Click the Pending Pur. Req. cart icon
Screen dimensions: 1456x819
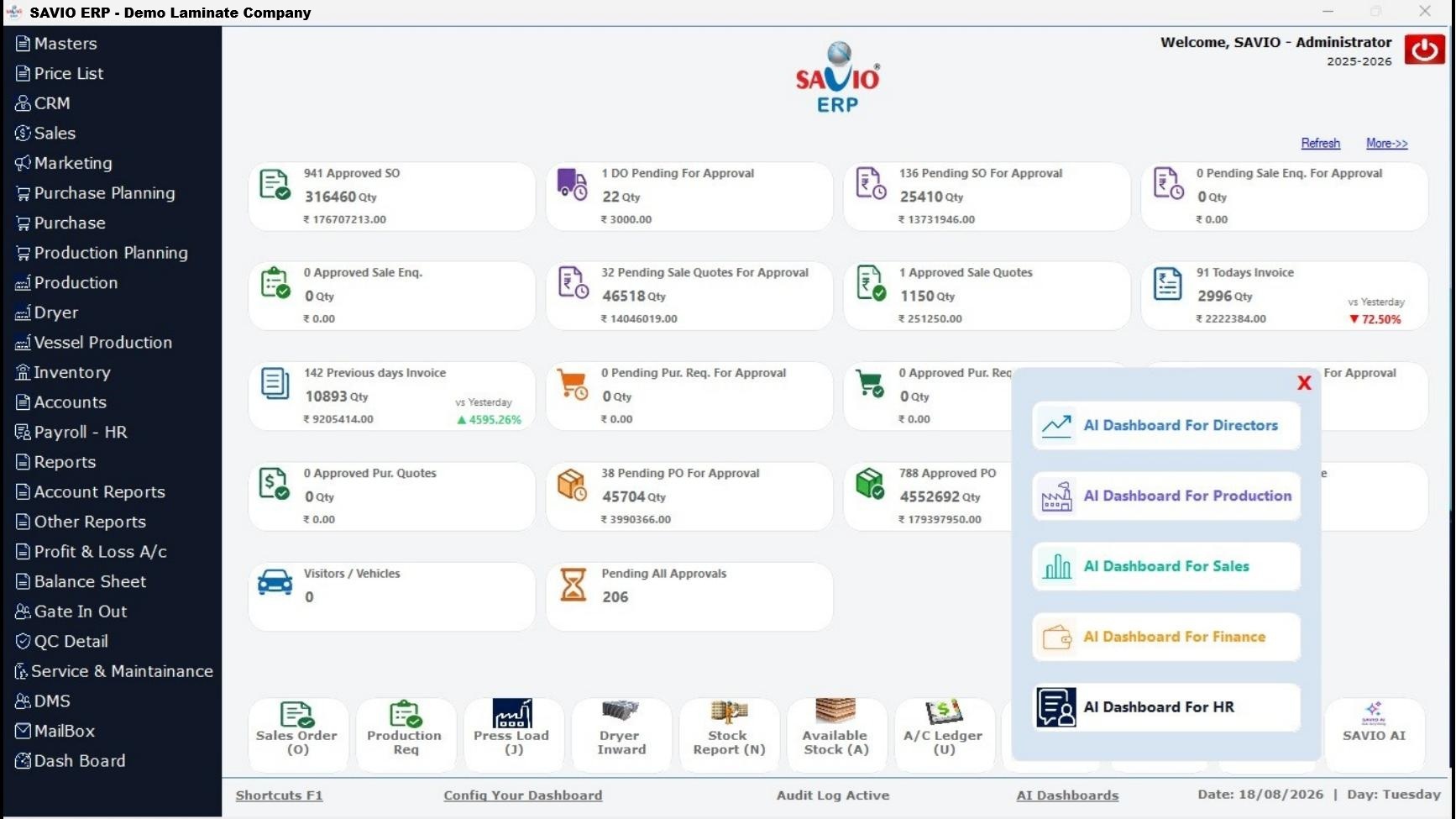click(573, 385)
